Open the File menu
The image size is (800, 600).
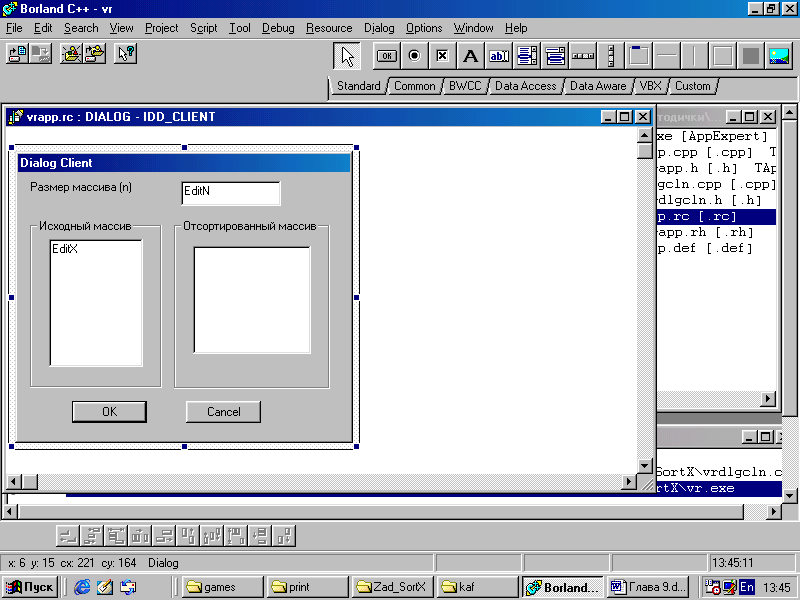[x=14, y=28]
